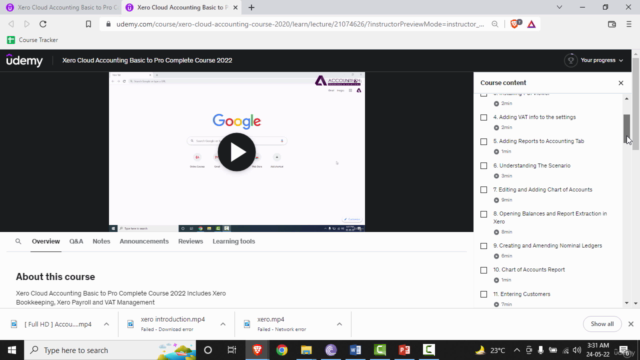640x360 pixels.
Task: Close the active Xero course tab
Action: pyautogui.click(x=235, y=7)
